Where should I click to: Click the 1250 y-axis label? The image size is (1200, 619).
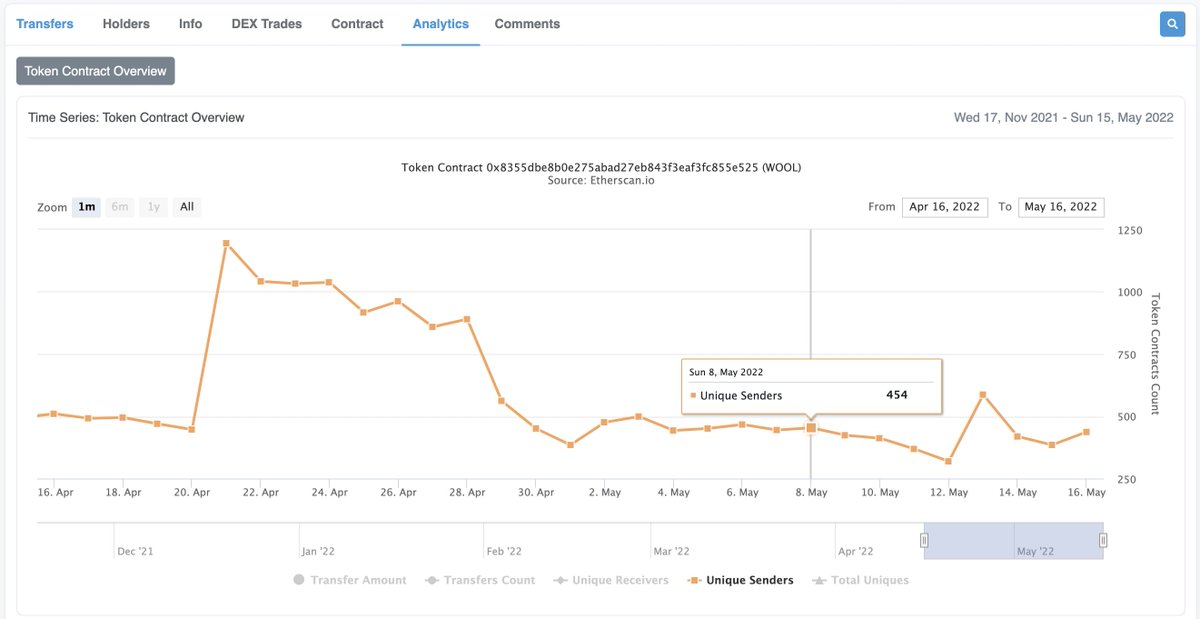pos(1130,230)
